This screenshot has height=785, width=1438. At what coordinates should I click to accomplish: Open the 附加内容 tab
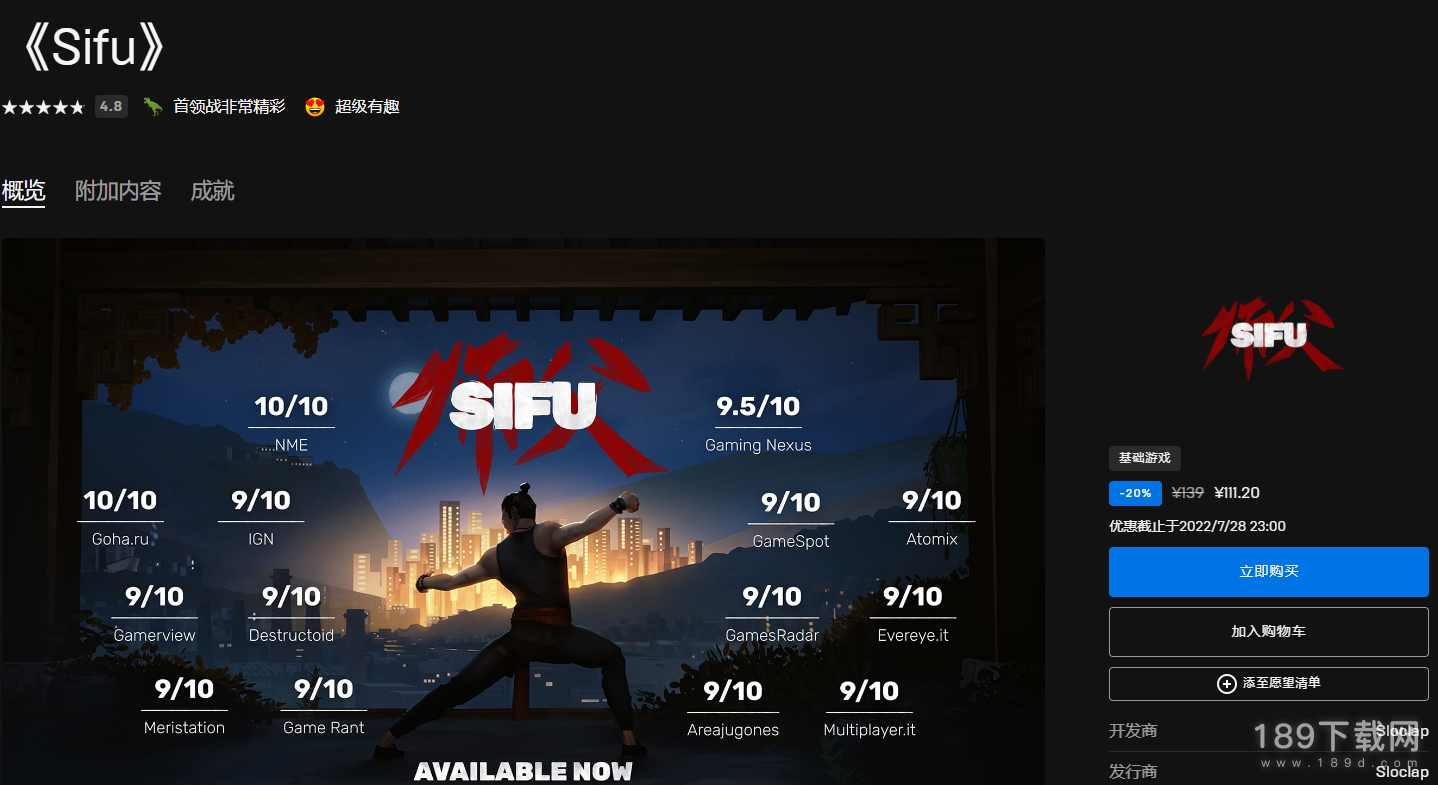118,191
